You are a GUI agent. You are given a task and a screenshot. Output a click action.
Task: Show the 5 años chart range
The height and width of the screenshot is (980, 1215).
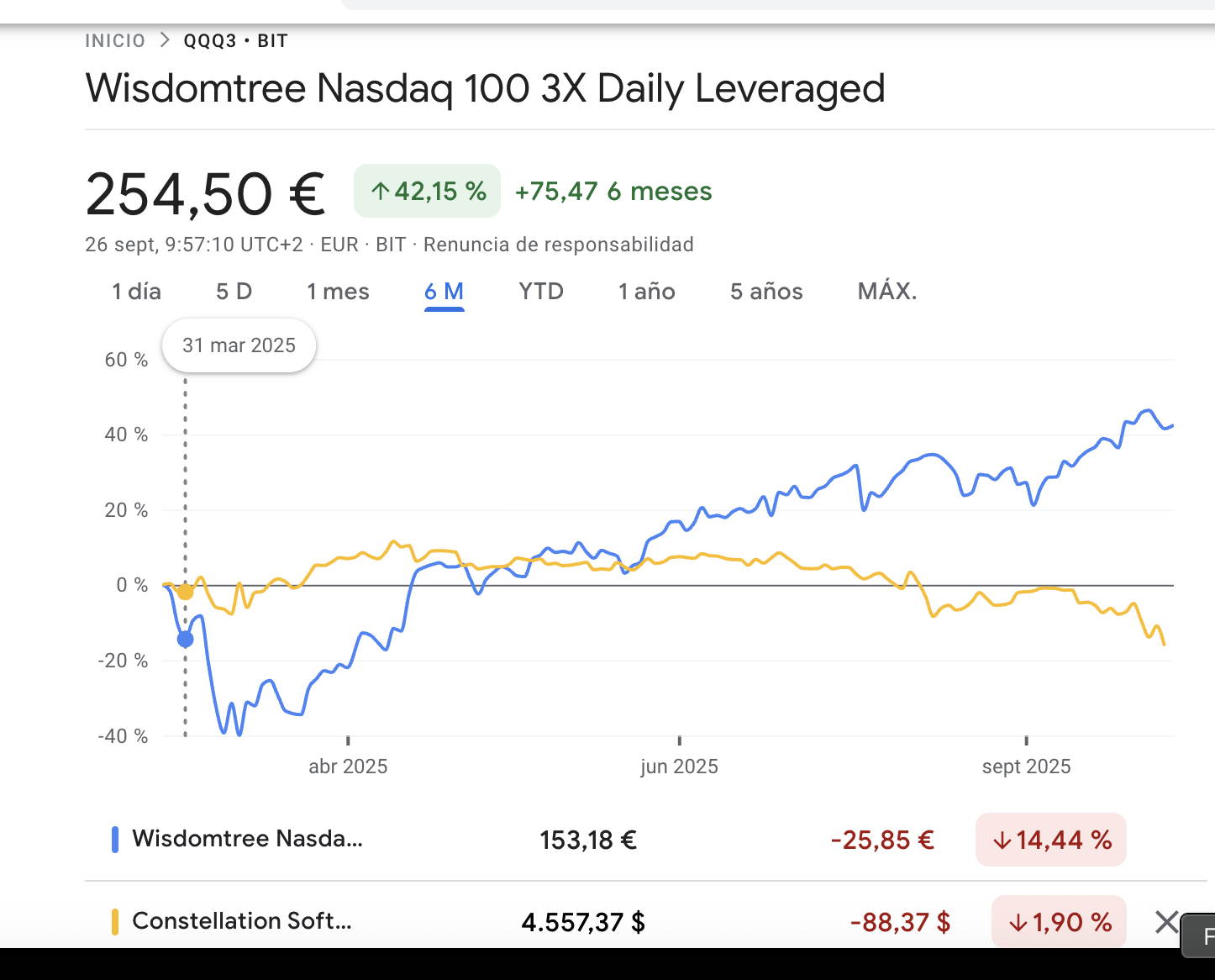coord(766,292)
